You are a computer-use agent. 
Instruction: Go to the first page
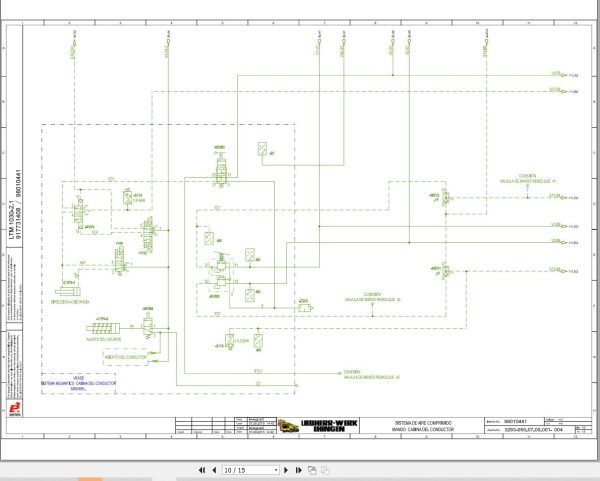[x=202, y=470]
